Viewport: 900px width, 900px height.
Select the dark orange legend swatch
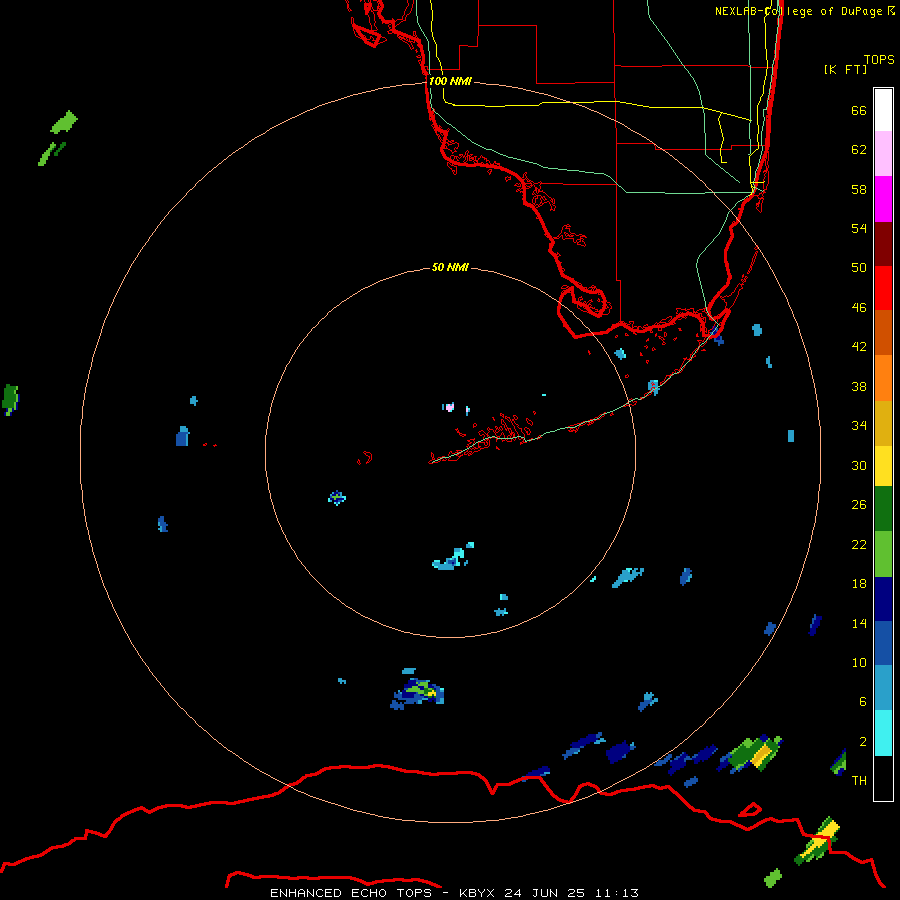click(883, 333)
